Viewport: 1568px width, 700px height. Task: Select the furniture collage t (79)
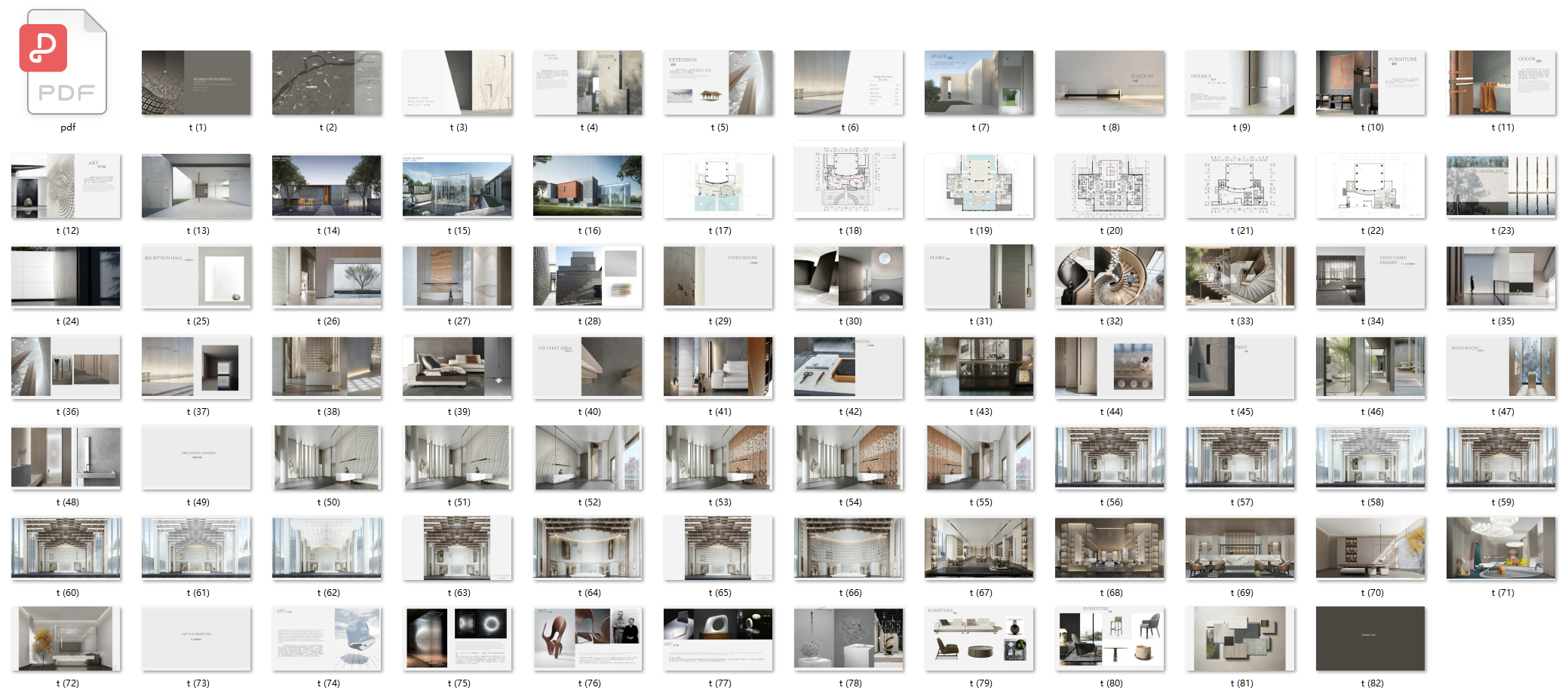979,639
